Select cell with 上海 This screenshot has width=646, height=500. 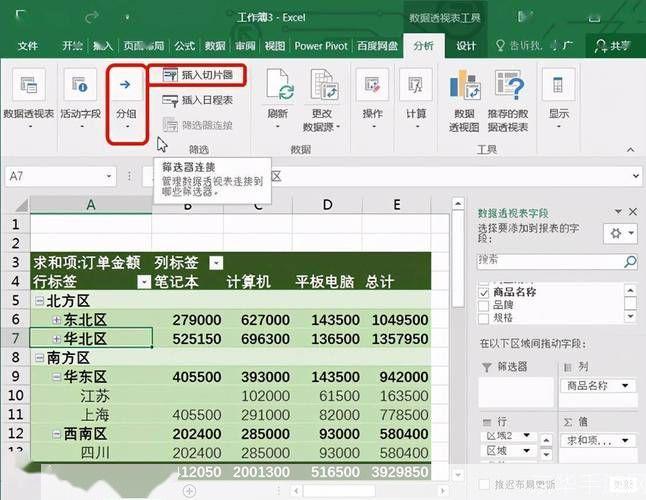coord(91,415)
